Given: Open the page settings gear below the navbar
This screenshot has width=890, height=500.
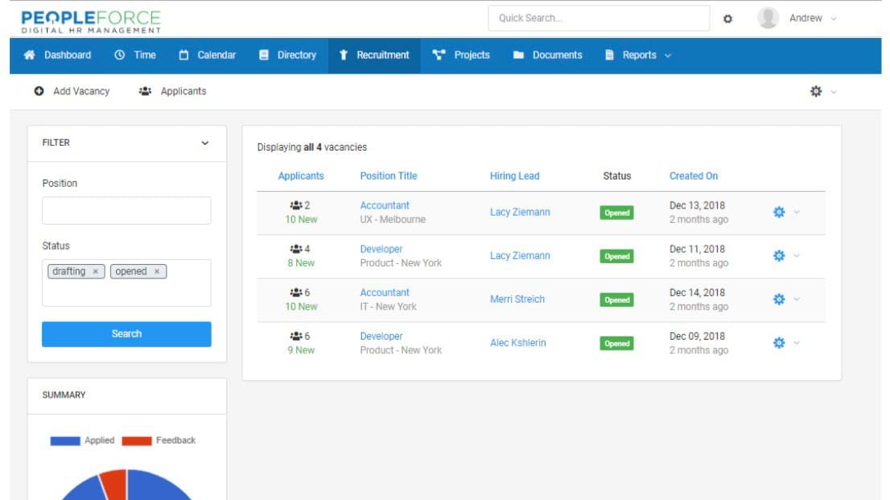Looking at the screenshot, I should [816, 91].
